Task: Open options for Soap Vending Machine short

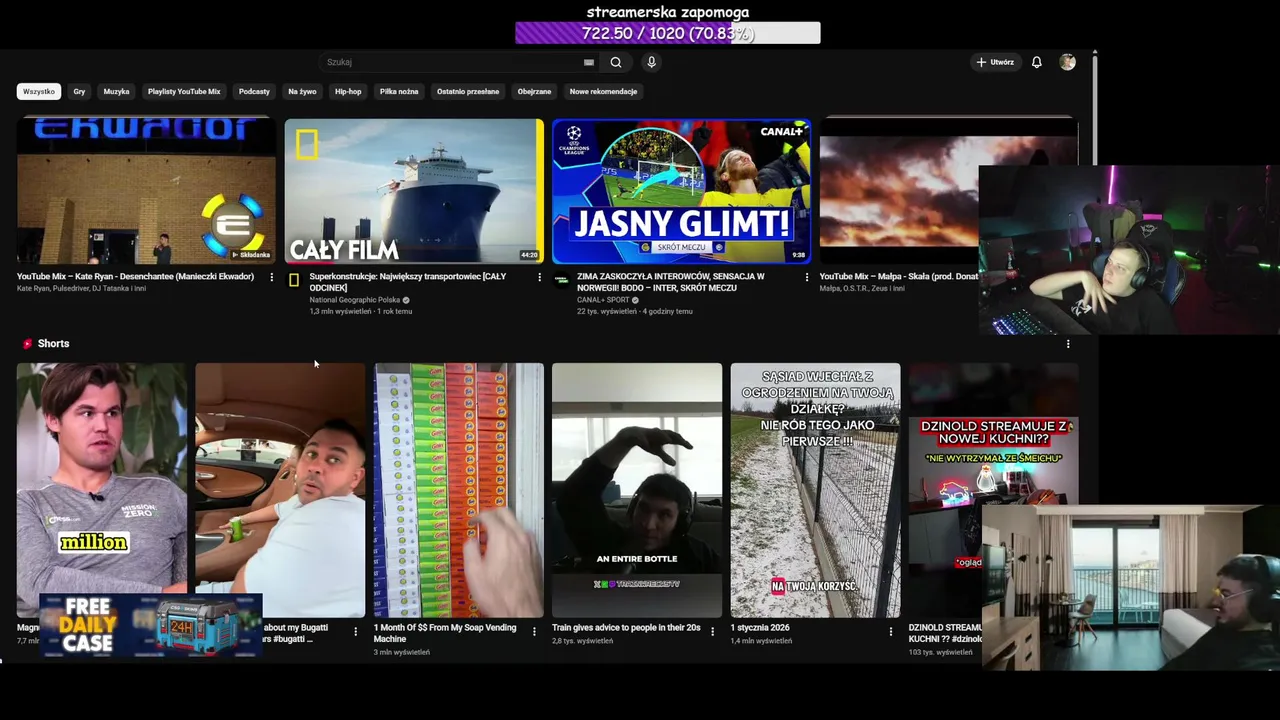Action: pyautogui.click(x=534, y=631)
